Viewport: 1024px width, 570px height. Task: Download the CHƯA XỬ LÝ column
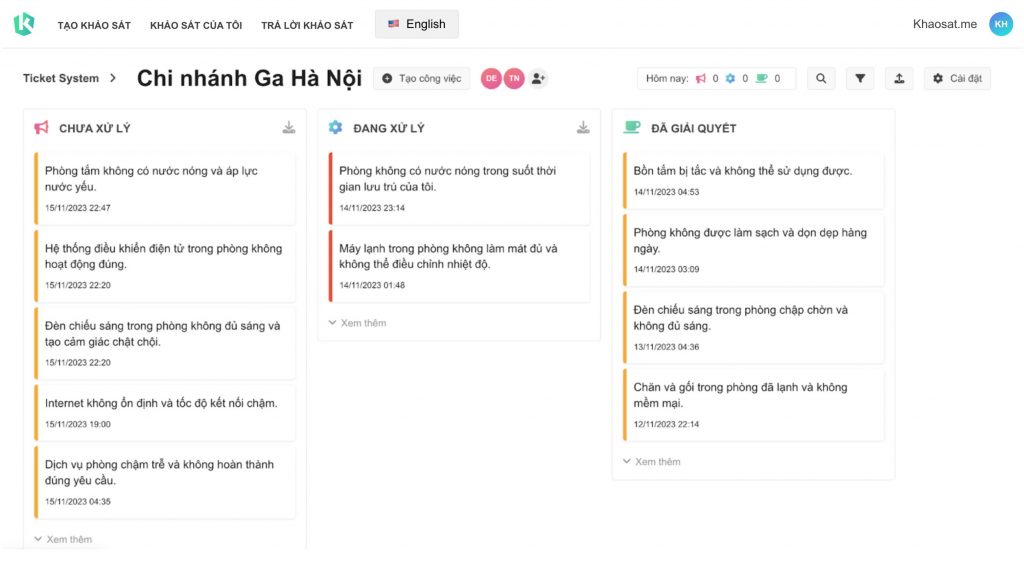pyautogui.click(x=289, y=127)
